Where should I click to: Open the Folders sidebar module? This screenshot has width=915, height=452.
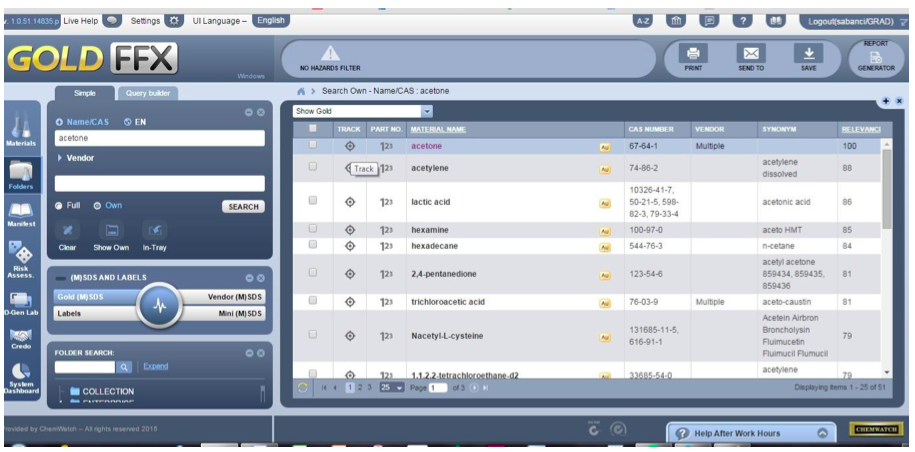(22, 176)
